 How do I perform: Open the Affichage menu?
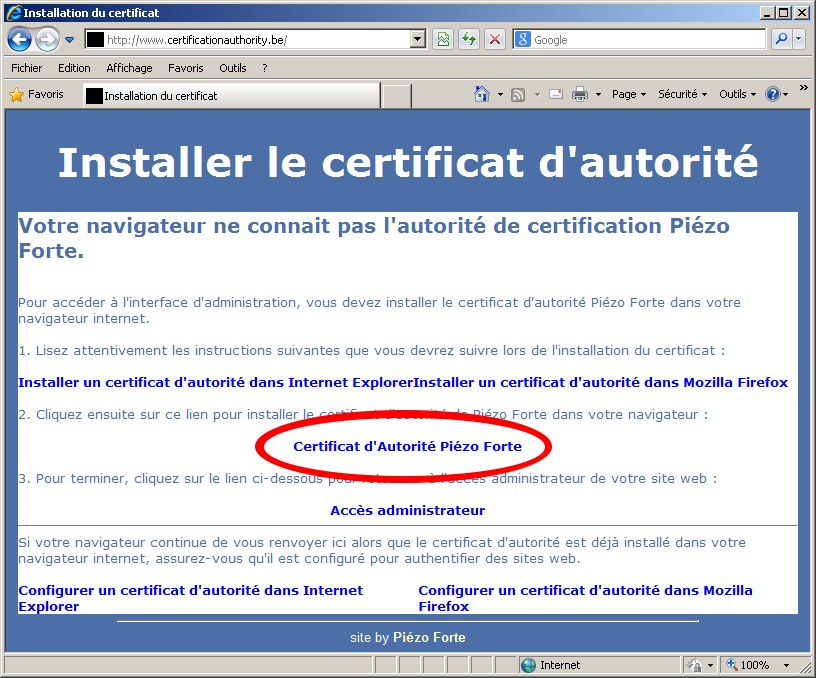(129, 68)
